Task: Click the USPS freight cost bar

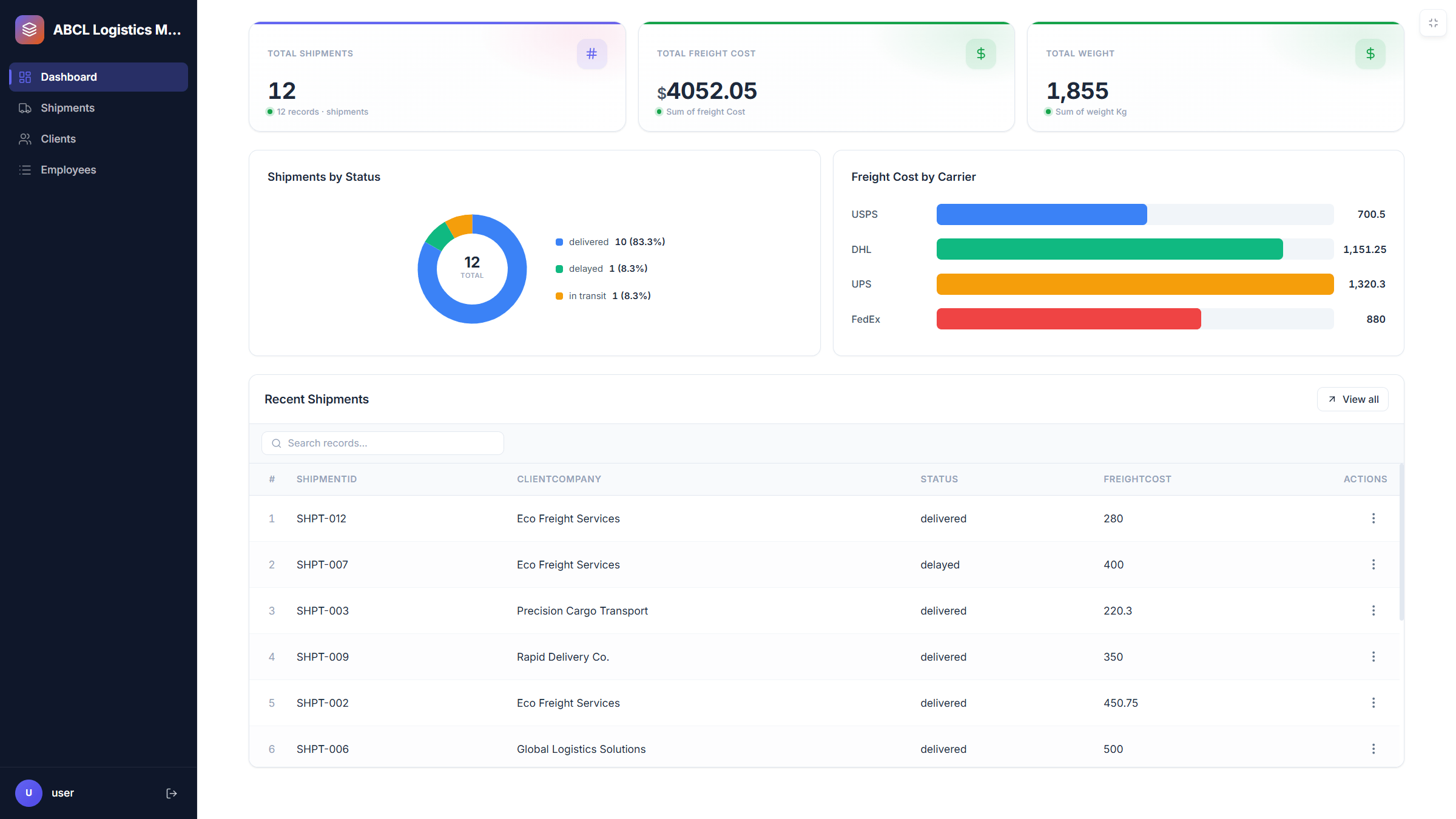Action: pyautogui.click(x=1042, y=214)
